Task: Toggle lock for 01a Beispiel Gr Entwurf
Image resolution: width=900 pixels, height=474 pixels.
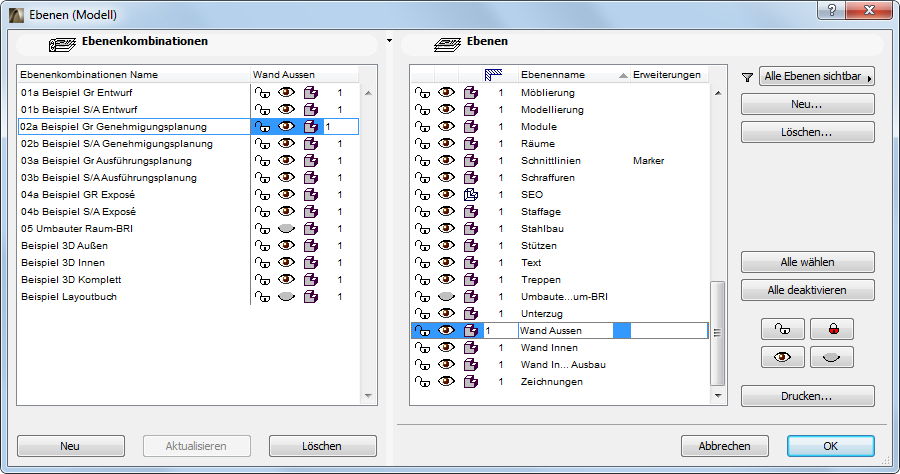Action: click(262, 92)
